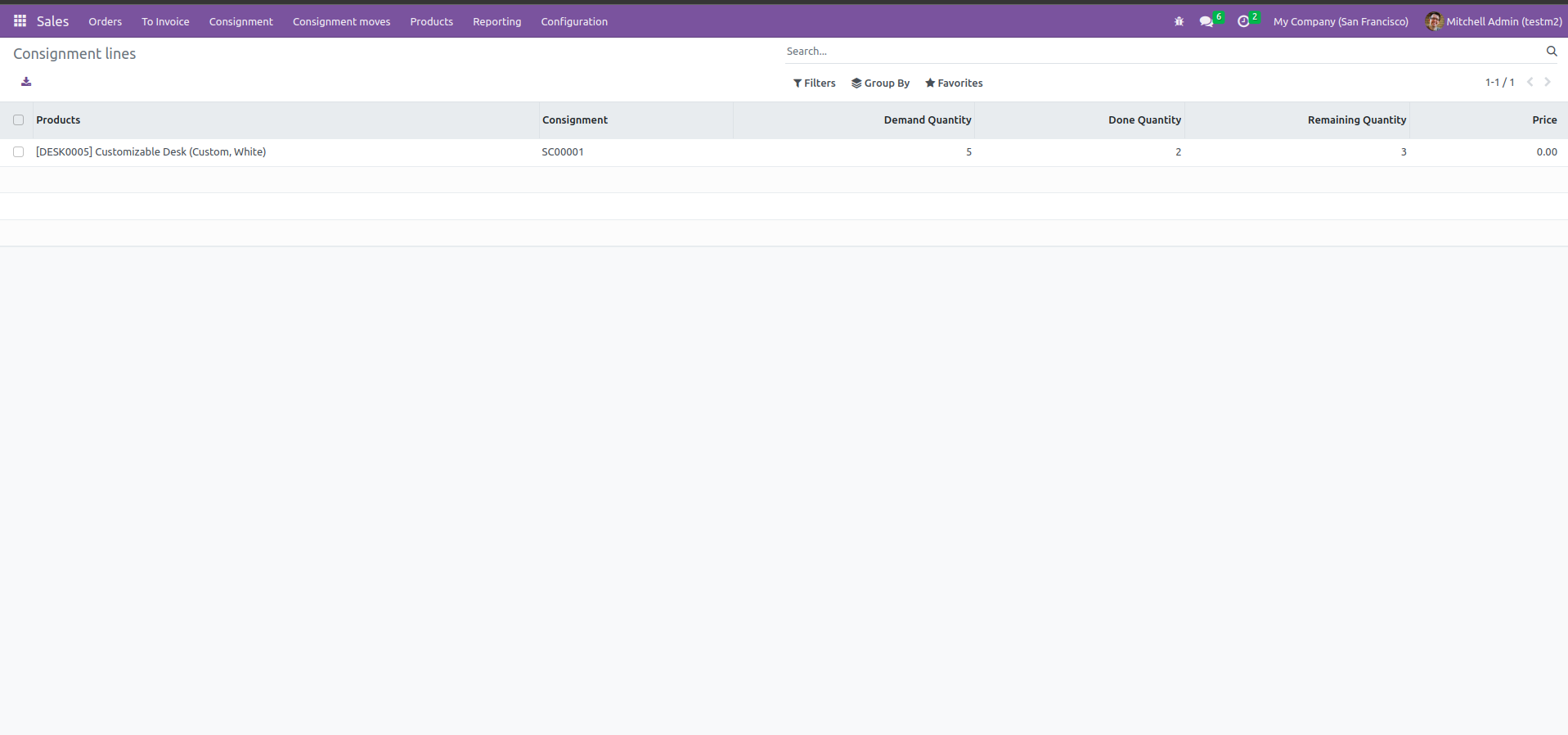Open the To Invoice menu
1568x735 pixels.
coord(165,21)
